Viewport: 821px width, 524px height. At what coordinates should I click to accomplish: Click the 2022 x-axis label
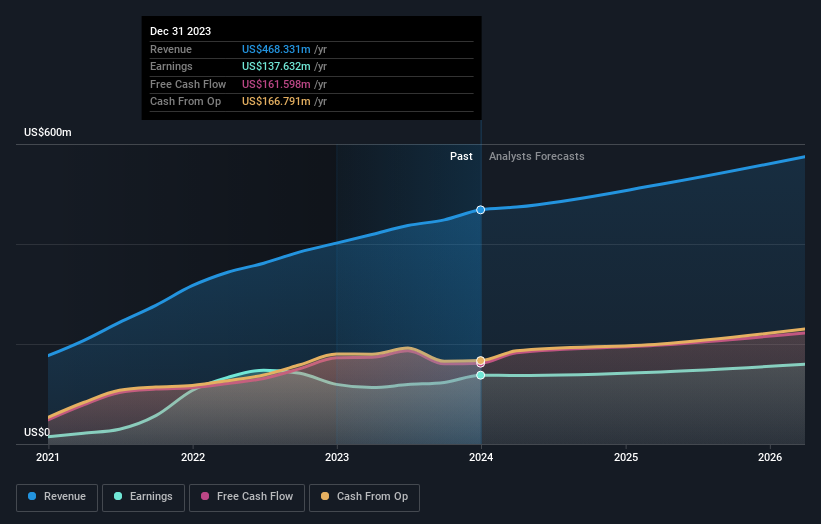(193, 458)
